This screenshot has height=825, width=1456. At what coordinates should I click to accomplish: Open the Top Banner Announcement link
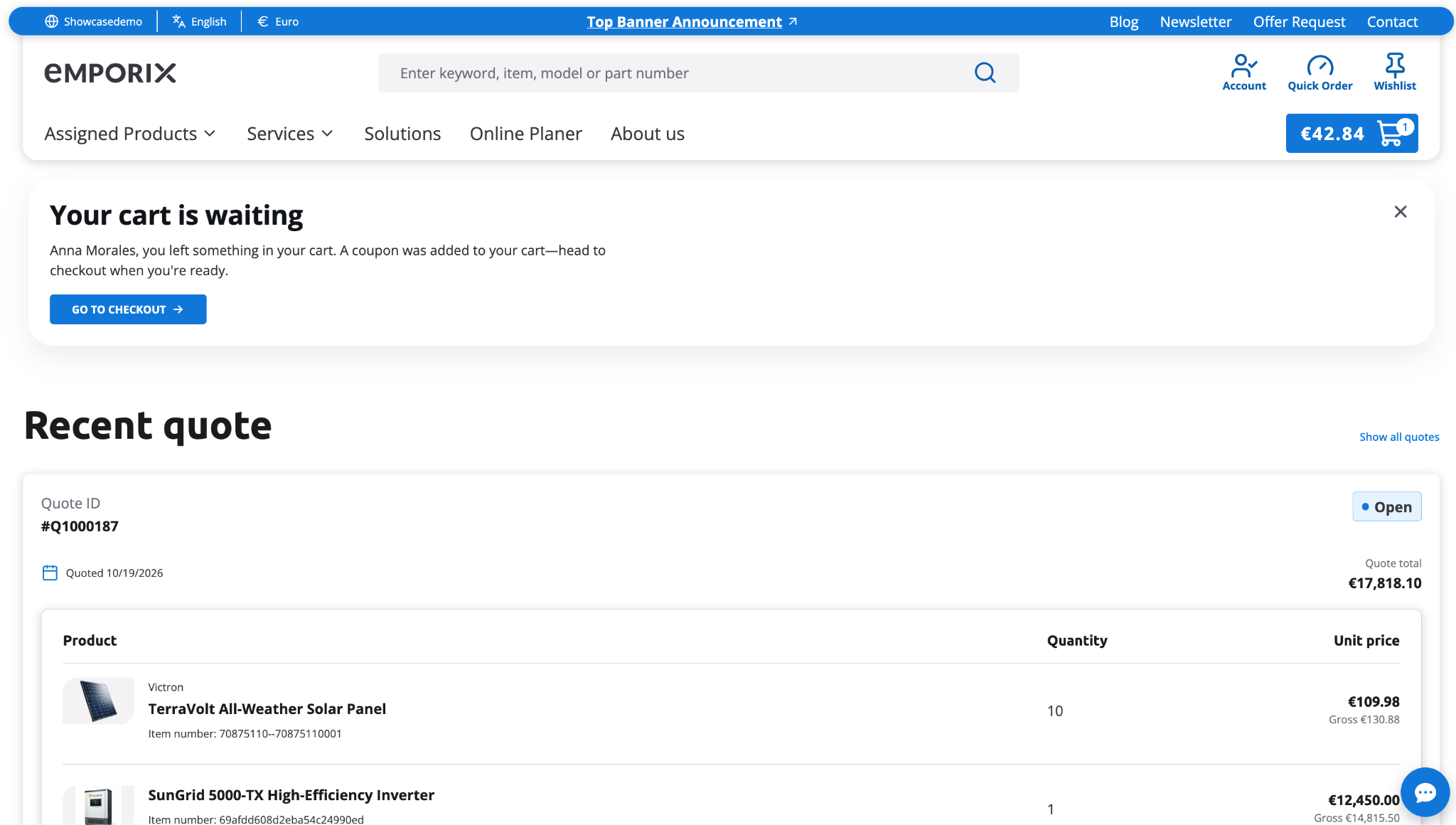(692, 21)
